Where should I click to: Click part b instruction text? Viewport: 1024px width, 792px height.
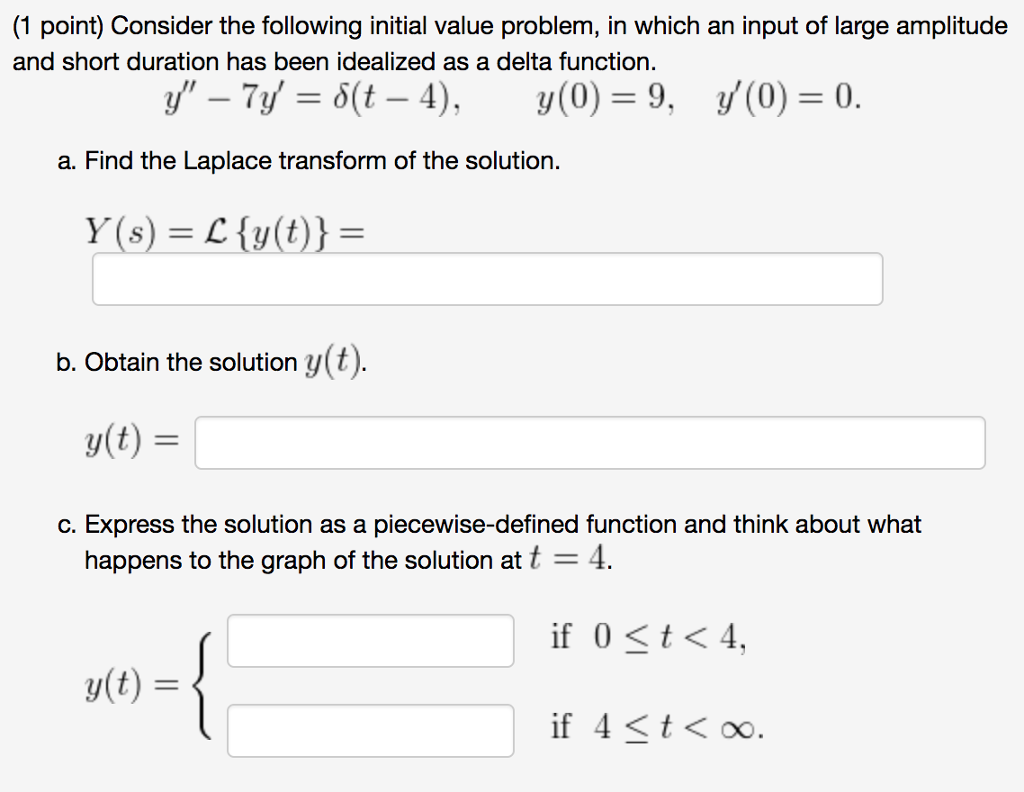(x=210, y=362)
